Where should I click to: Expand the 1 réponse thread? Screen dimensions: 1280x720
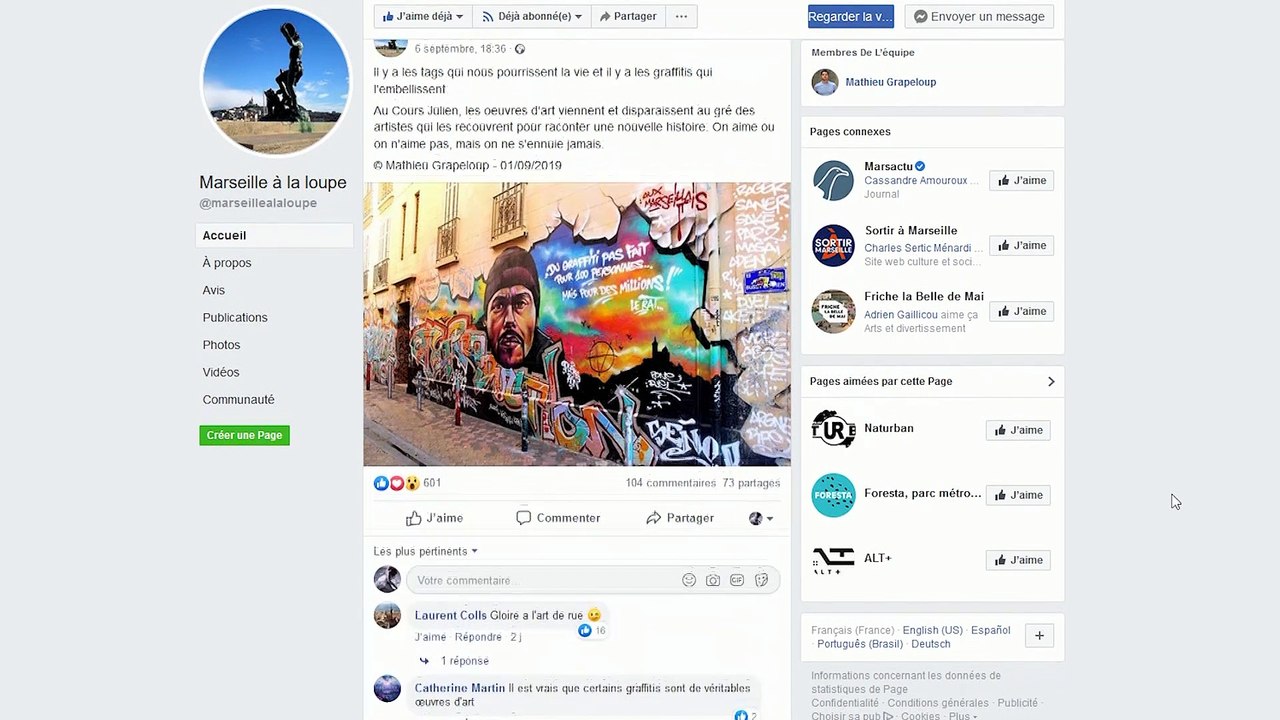point(464,661)
